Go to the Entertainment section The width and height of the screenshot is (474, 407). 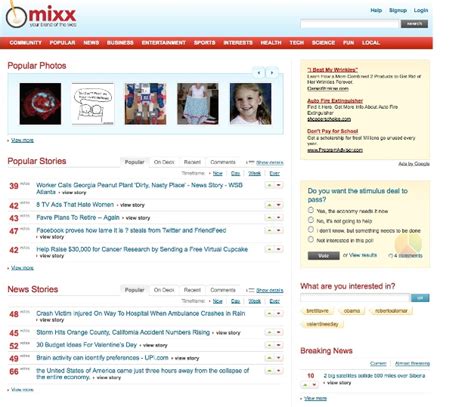163,43
